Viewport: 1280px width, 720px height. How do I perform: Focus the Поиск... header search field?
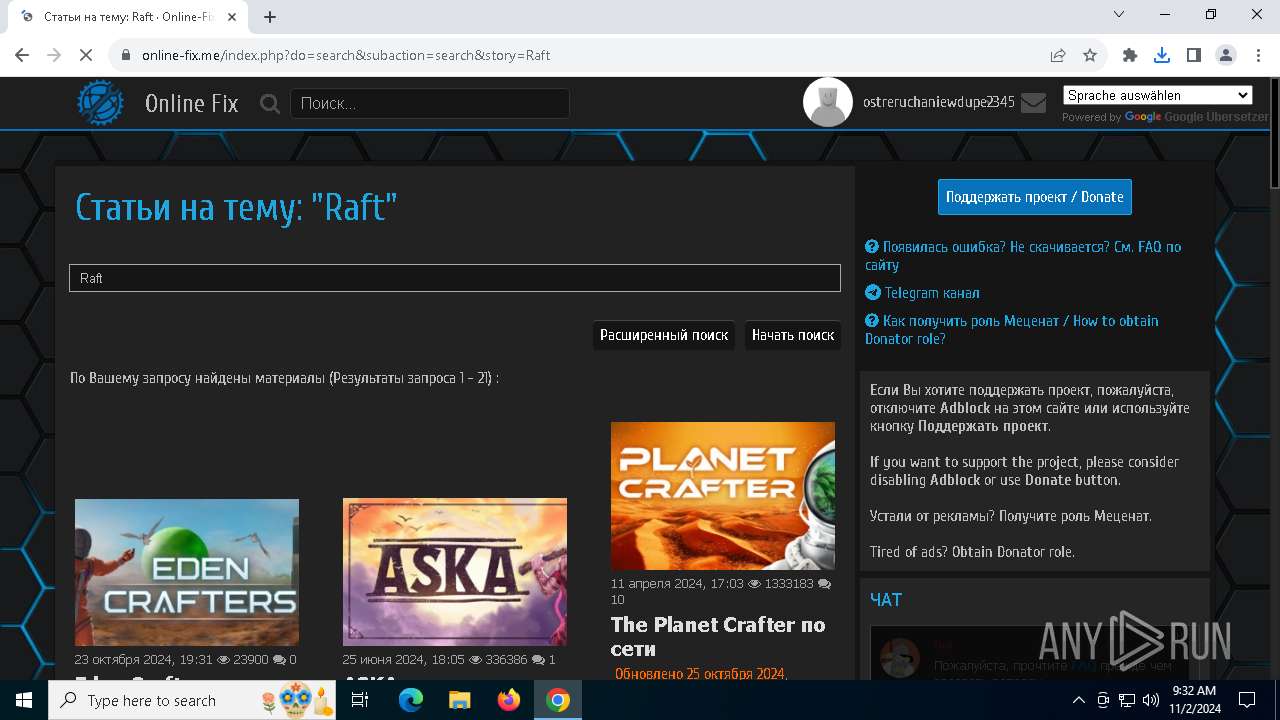coord(430,103)
